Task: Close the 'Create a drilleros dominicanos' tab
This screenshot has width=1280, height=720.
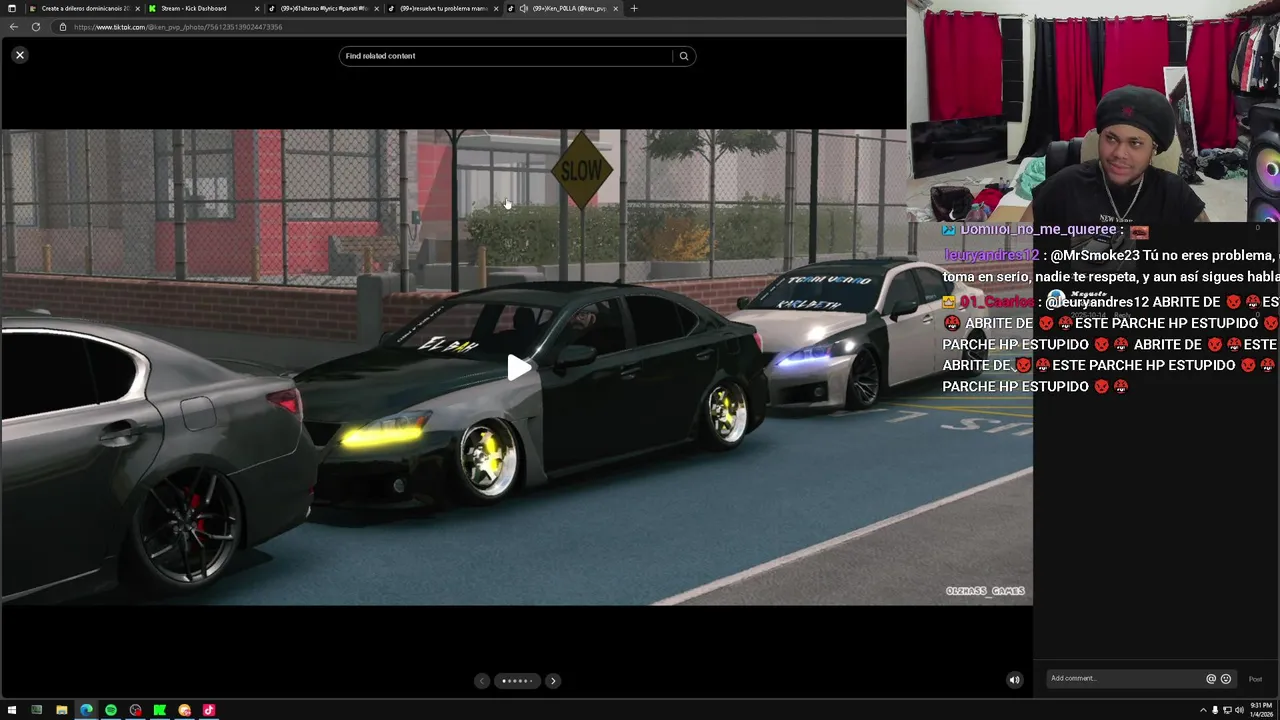Action: coord(136,8)
